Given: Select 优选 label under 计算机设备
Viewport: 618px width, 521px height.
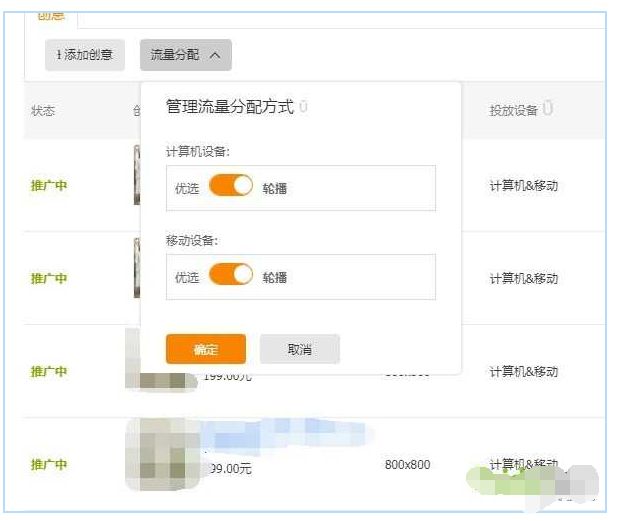Looking at the screenshot, I should click(187, 188).
